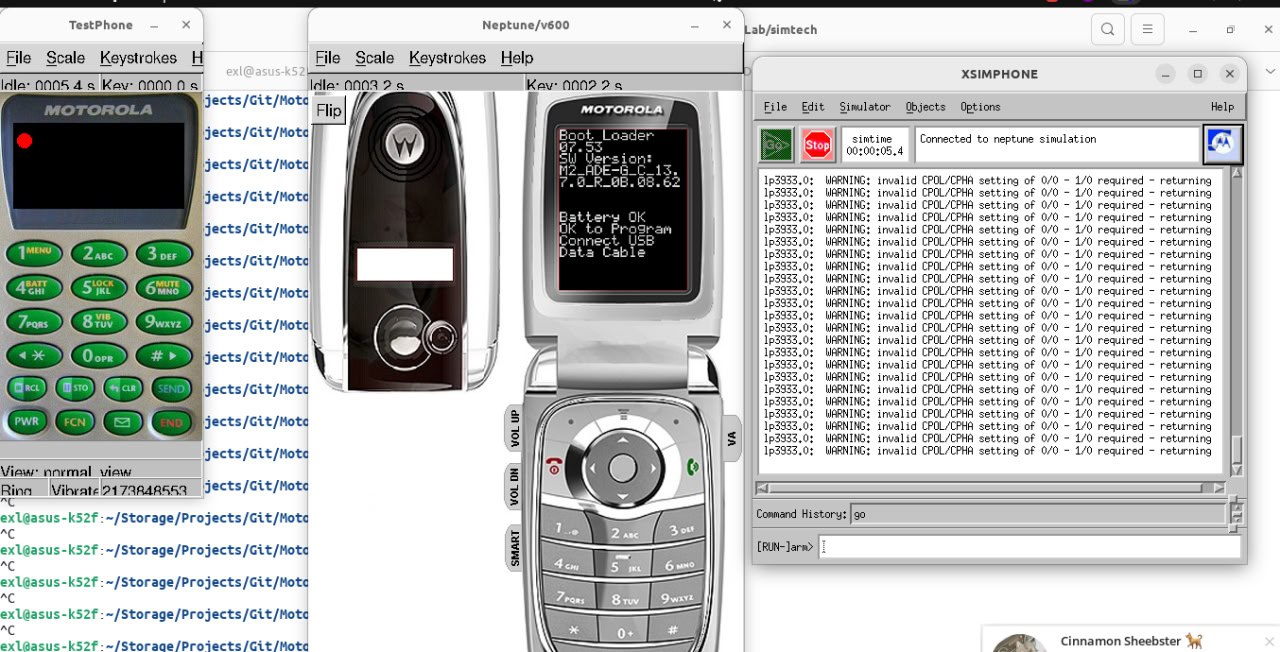Open the Simulator menu in XSIMPHONE
1280x652 pixels.
pos(865,107)
